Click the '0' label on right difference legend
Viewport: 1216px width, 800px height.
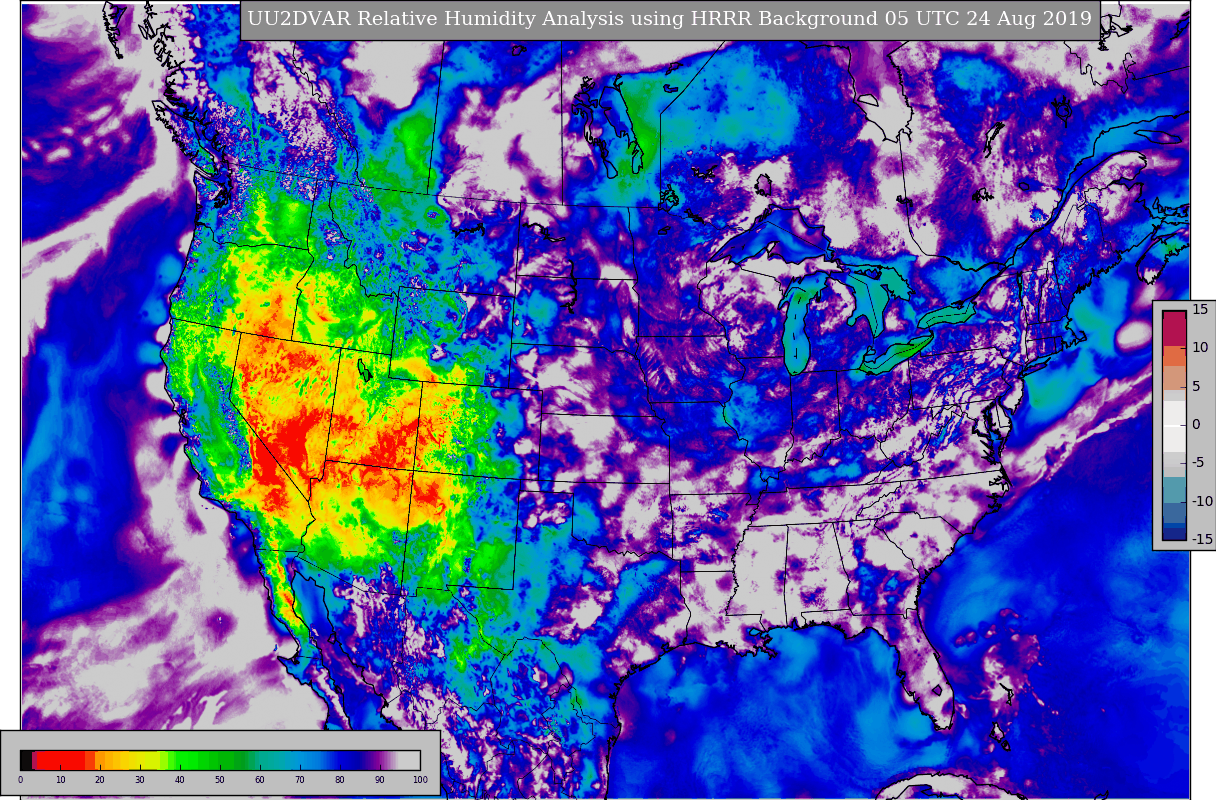(x=1196, y=424)
